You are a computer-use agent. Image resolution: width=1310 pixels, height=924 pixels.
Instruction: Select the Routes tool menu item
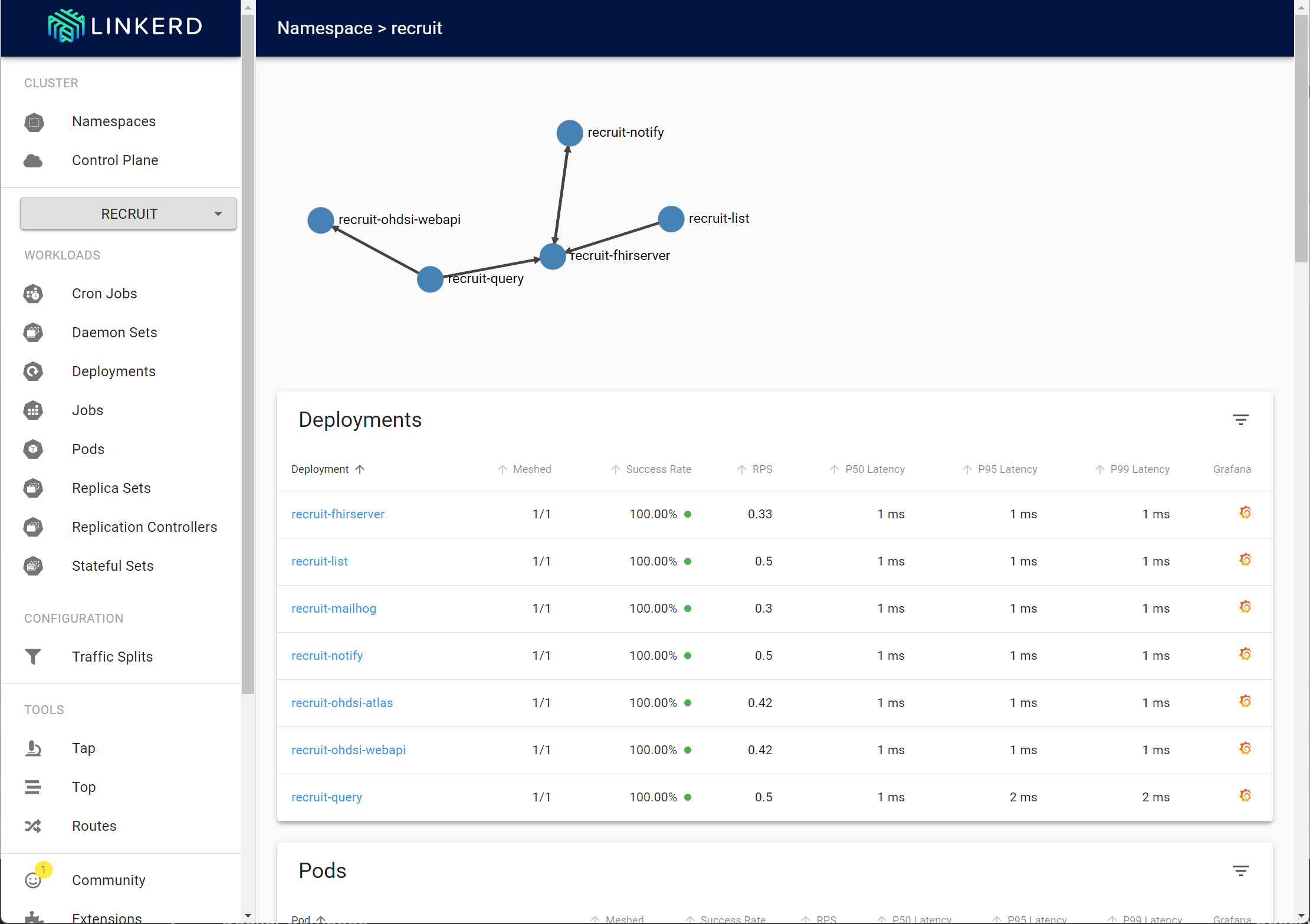[94, 826]
